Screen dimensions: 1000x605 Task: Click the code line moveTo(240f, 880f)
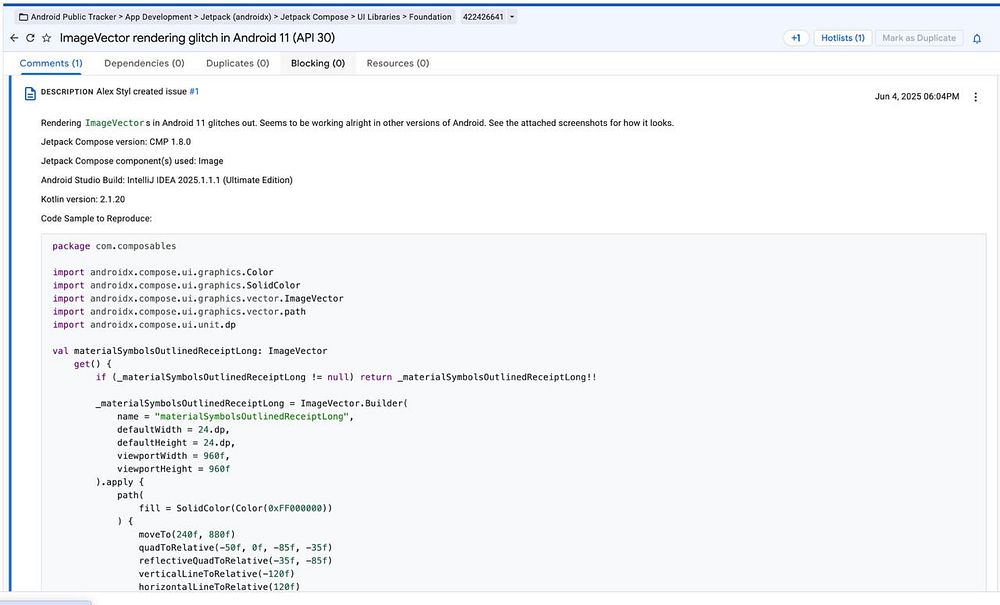187,535
